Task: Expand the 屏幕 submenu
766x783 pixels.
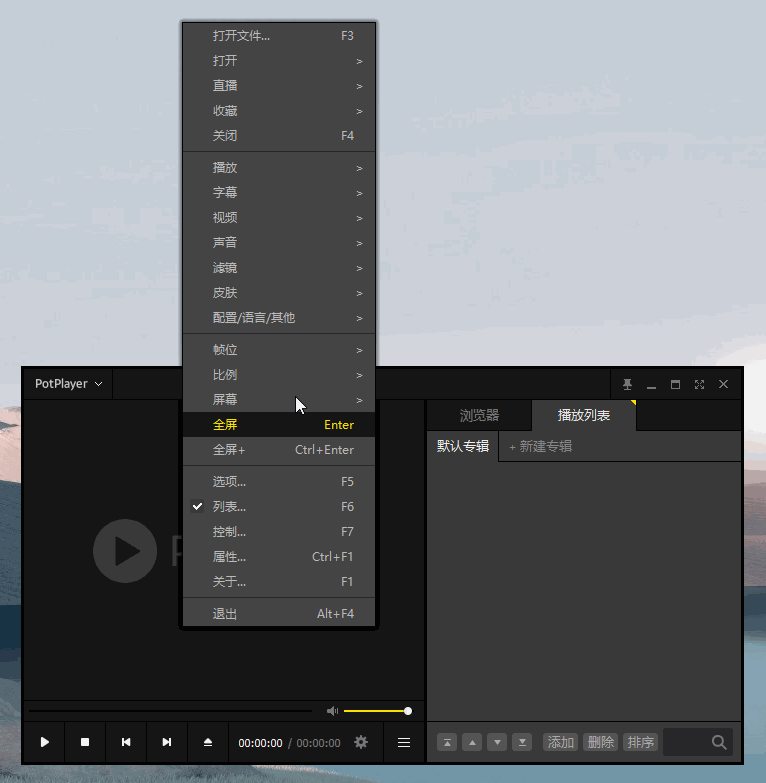Action: (279, 400)
